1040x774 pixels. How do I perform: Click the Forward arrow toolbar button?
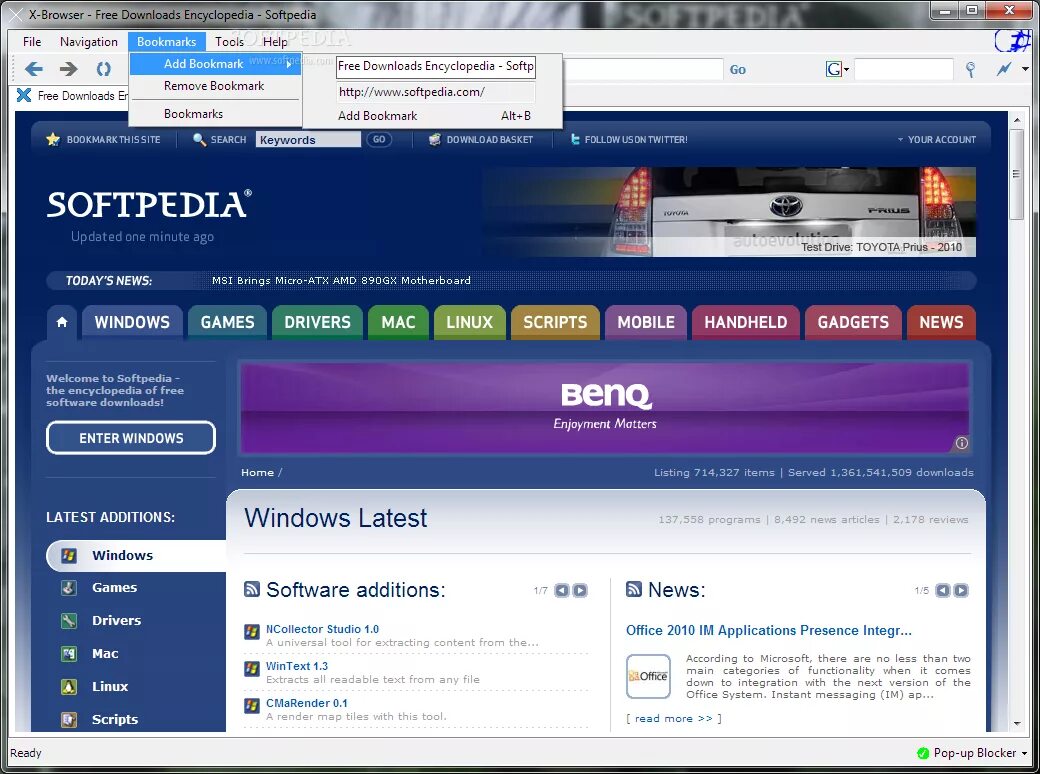tap(68, 69)
